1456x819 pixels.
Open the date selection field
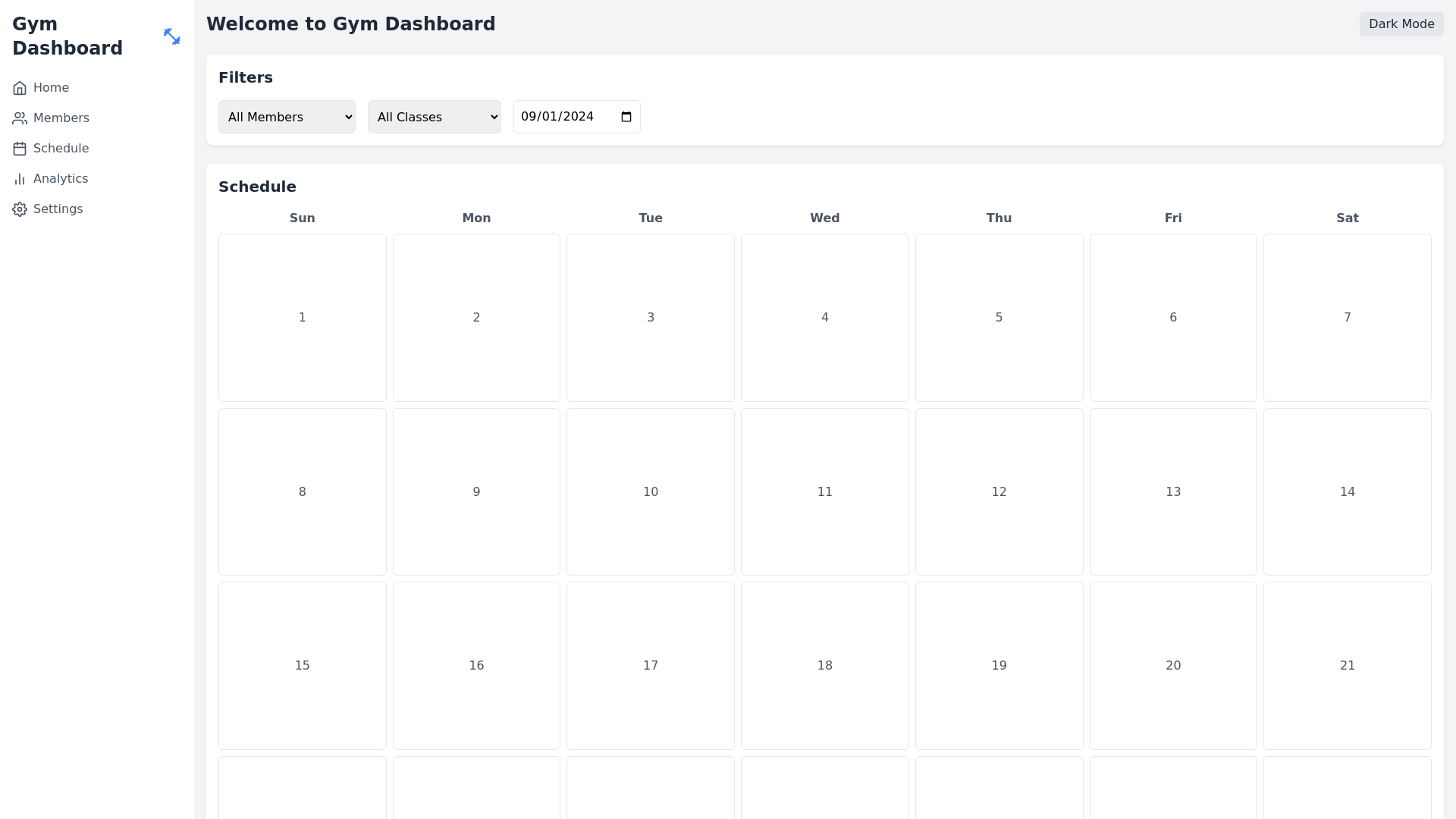point(569,117)
